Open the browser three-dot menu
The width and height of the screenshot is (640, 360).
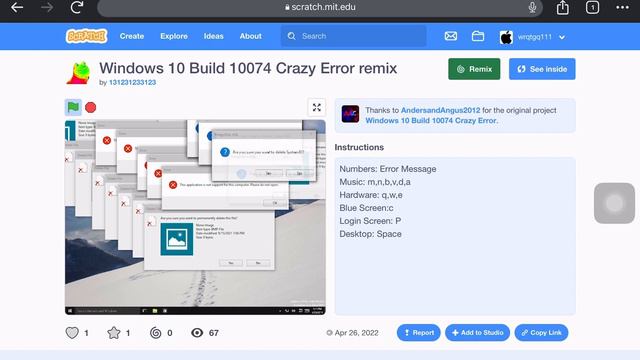(x=622, y=7)
